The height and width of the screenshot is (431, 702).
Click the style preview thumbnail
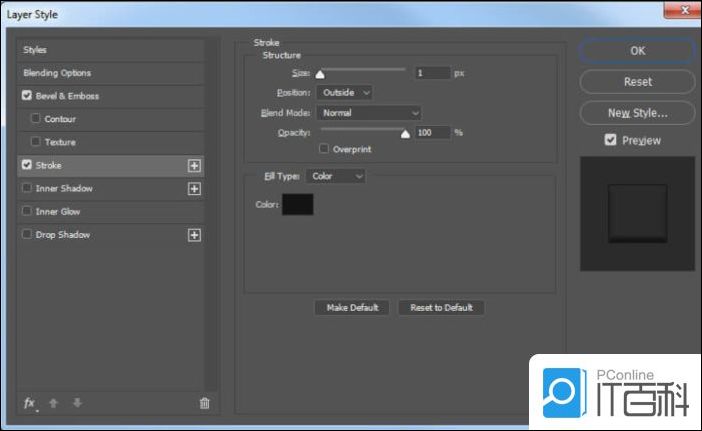click(x=638, y=214)
